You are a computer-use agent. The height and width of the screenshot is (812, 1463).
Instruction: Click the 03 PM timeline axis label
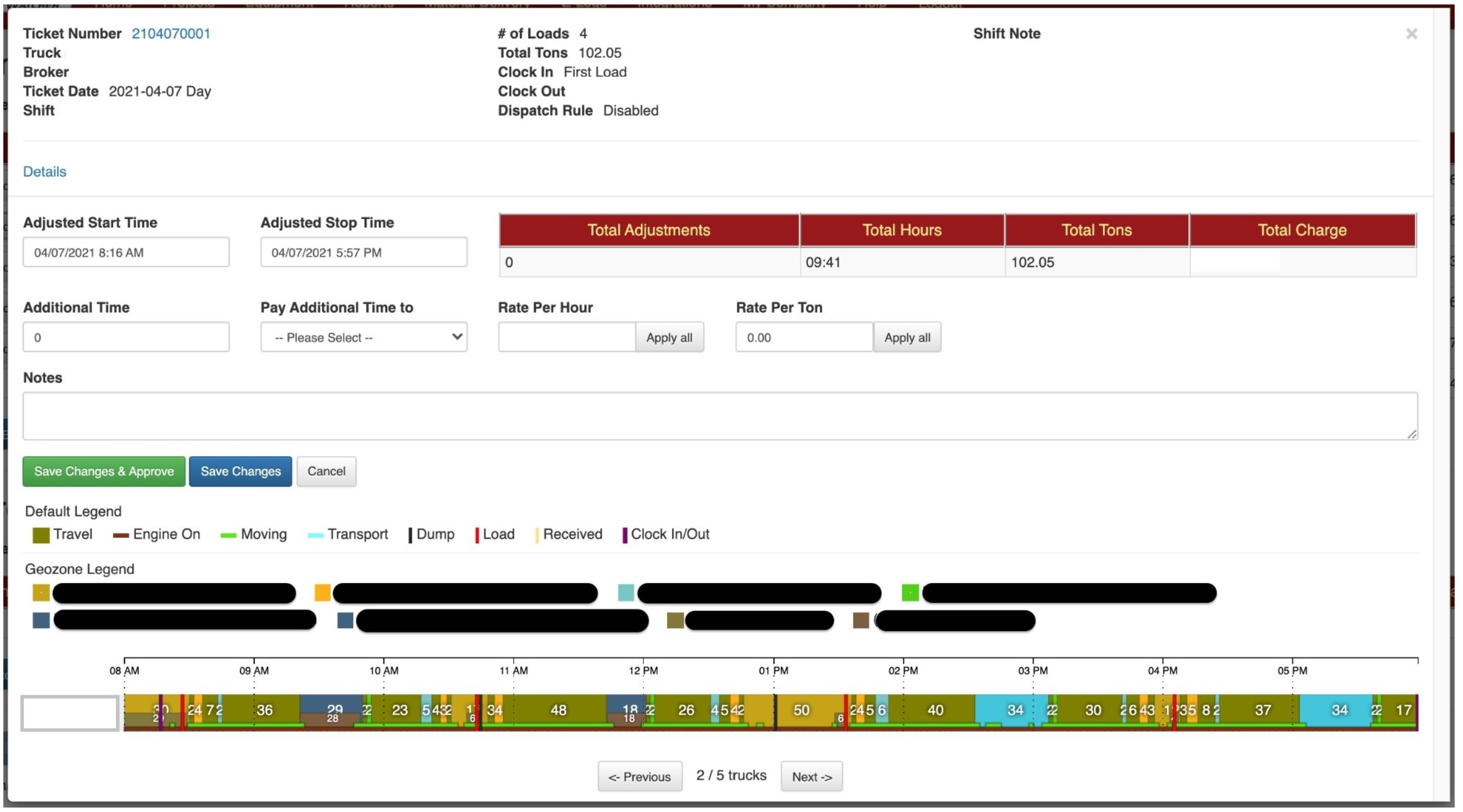tap(1032, 671)
